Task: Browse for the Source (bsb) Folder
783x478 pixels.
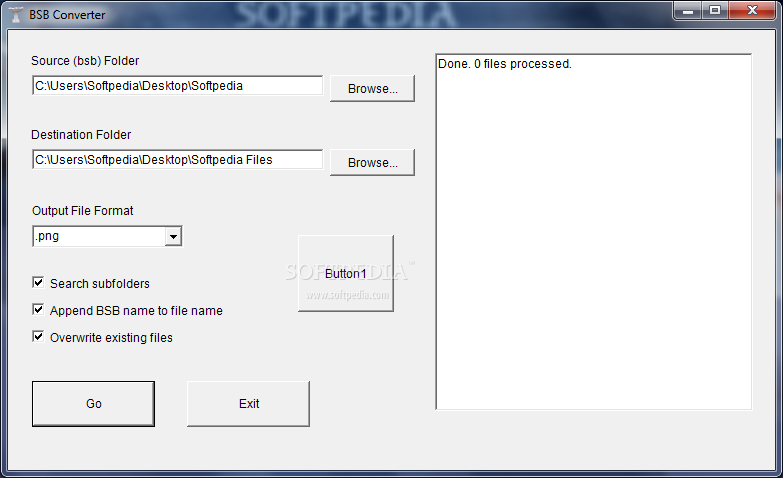Action: (x=373, y=88)
